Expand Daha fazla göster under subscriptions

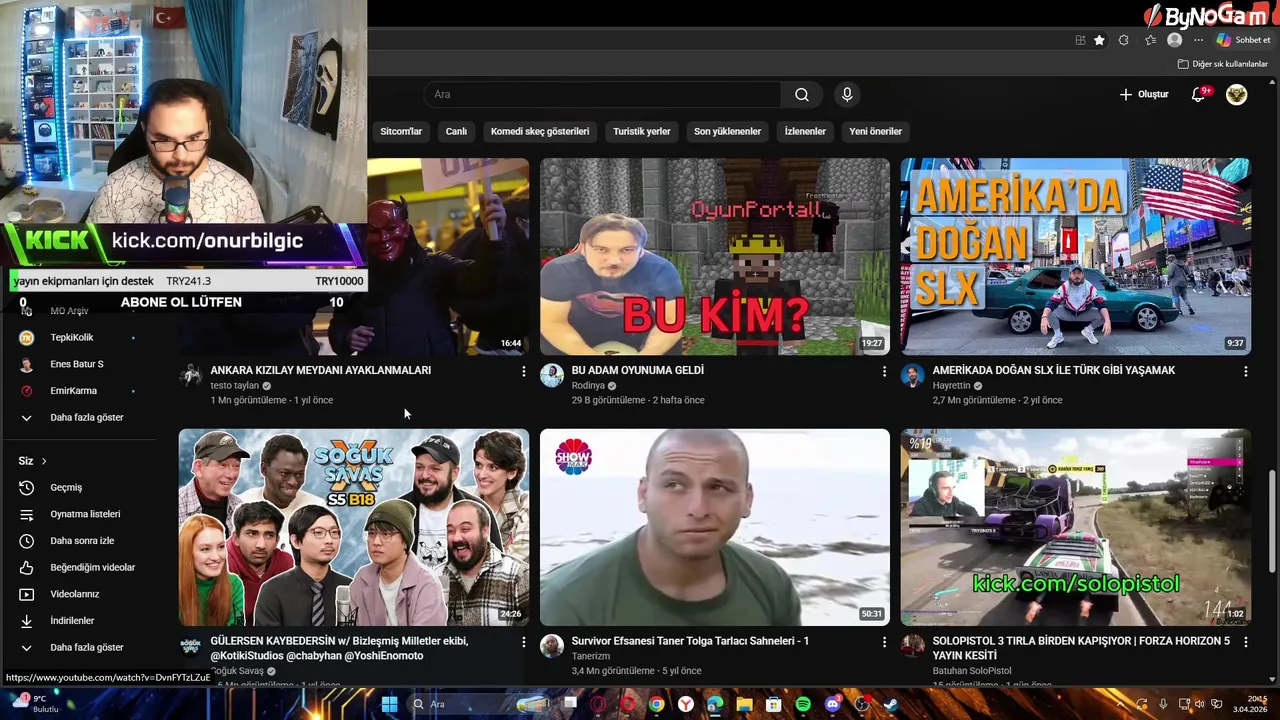[x=85, y=417]
